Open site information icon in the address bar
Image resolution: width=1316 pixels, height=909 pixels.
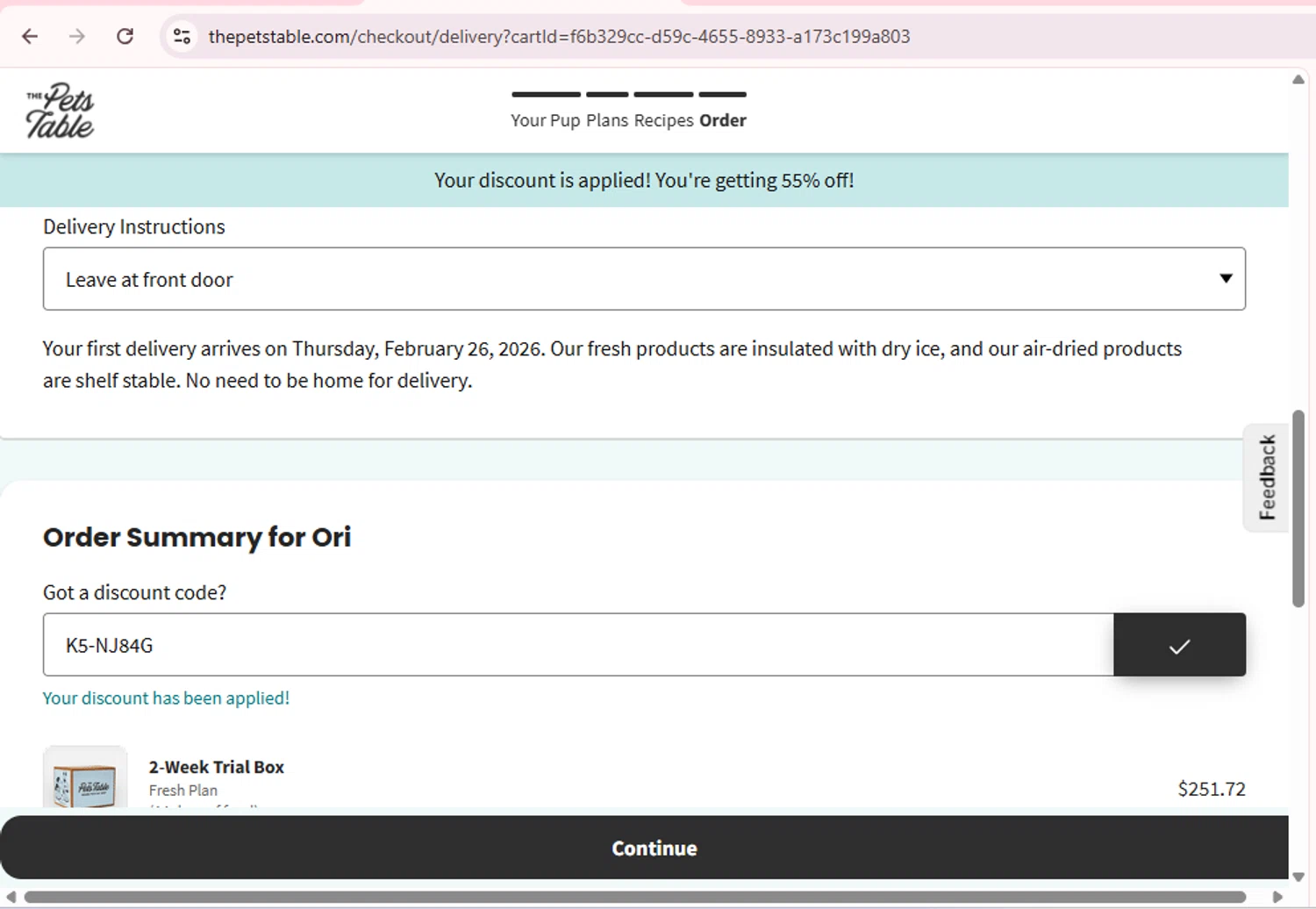pyautogui.click(x=182, y=36)
